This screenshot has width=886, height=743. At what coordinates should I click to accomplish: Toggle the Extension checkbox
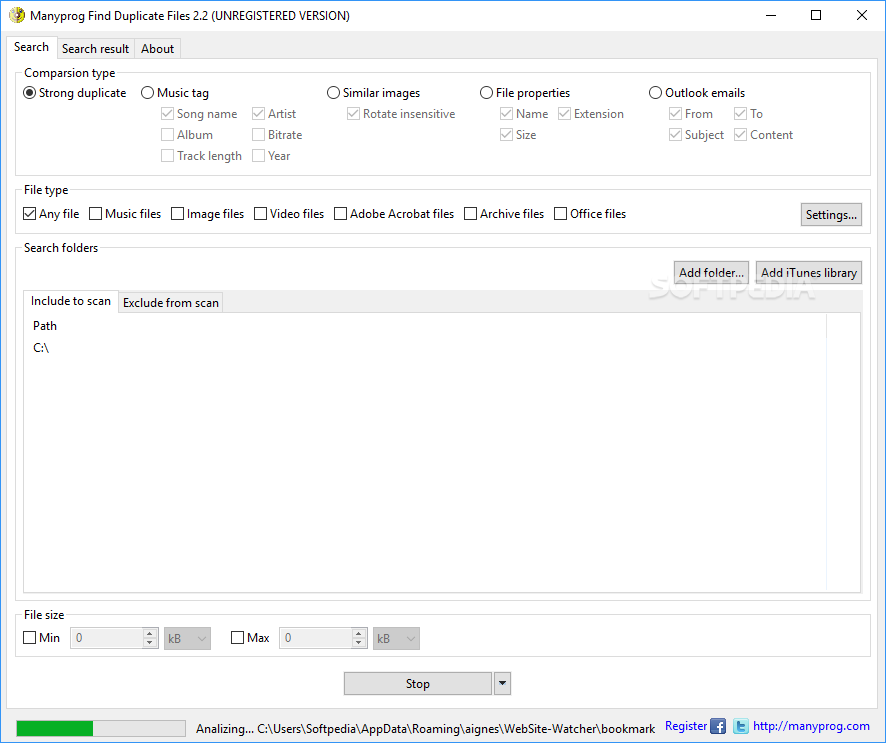tap(591, 114)
